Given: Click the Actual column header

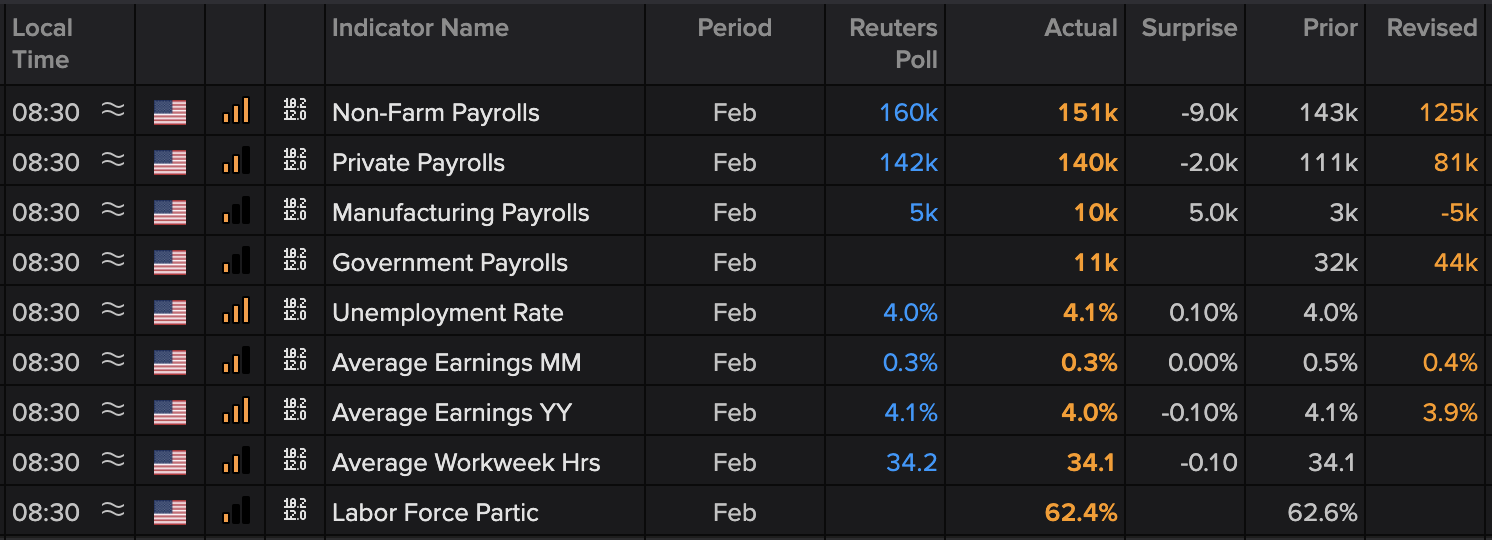Looking at the screenshot, I should tap(1080, 28).
